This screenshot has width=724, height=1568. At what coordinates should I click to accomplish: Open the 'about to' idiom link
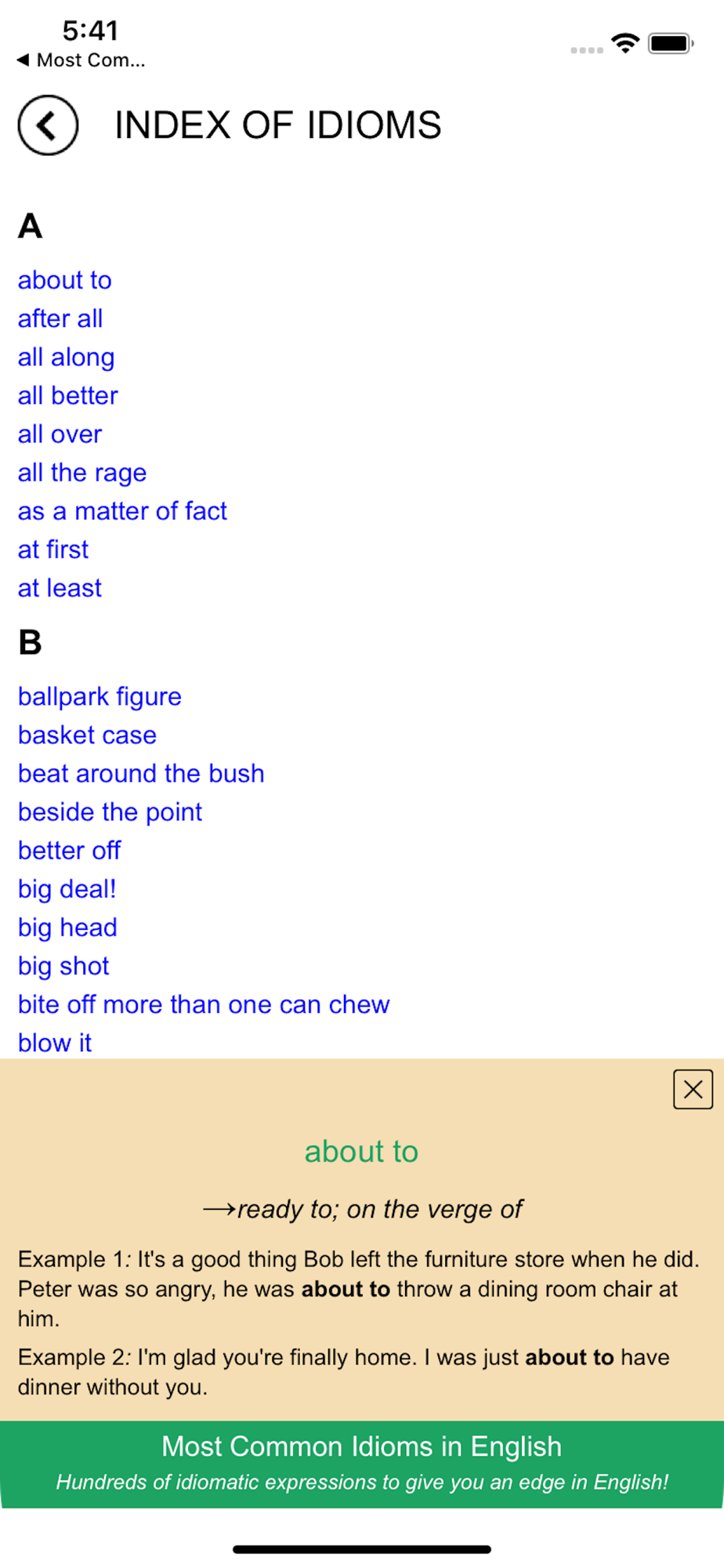click(65, 280)
